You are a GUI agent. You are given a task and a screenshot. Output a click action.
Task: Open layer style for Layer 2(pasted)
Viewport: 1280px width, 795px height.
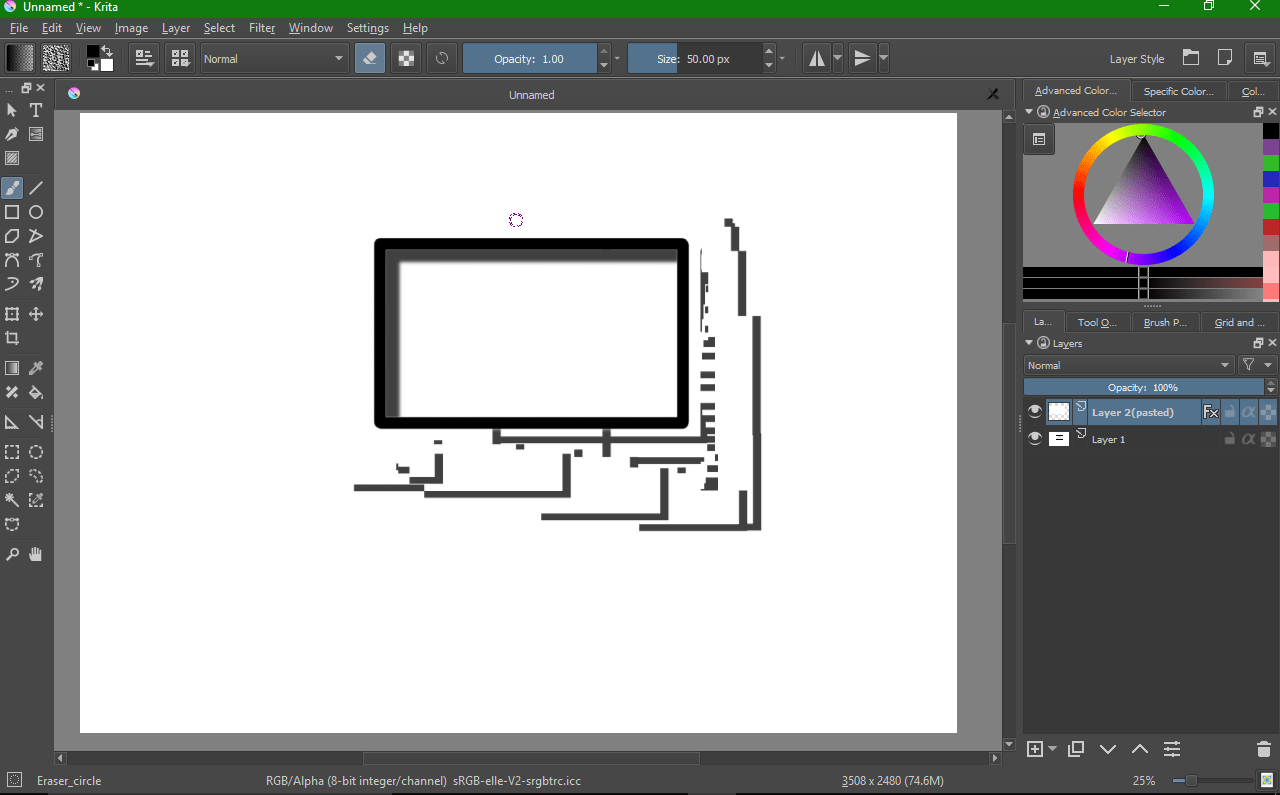(1210, 411)
